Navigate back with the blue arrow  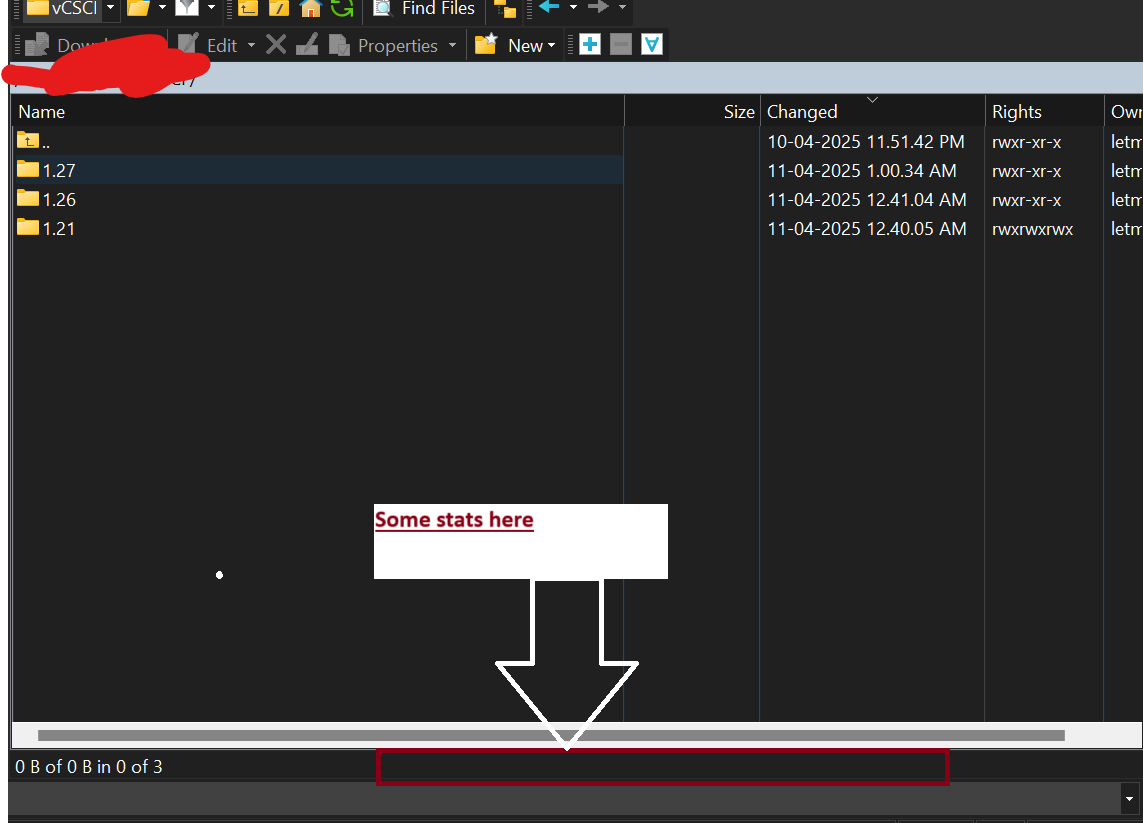click(x=548, y=8)
